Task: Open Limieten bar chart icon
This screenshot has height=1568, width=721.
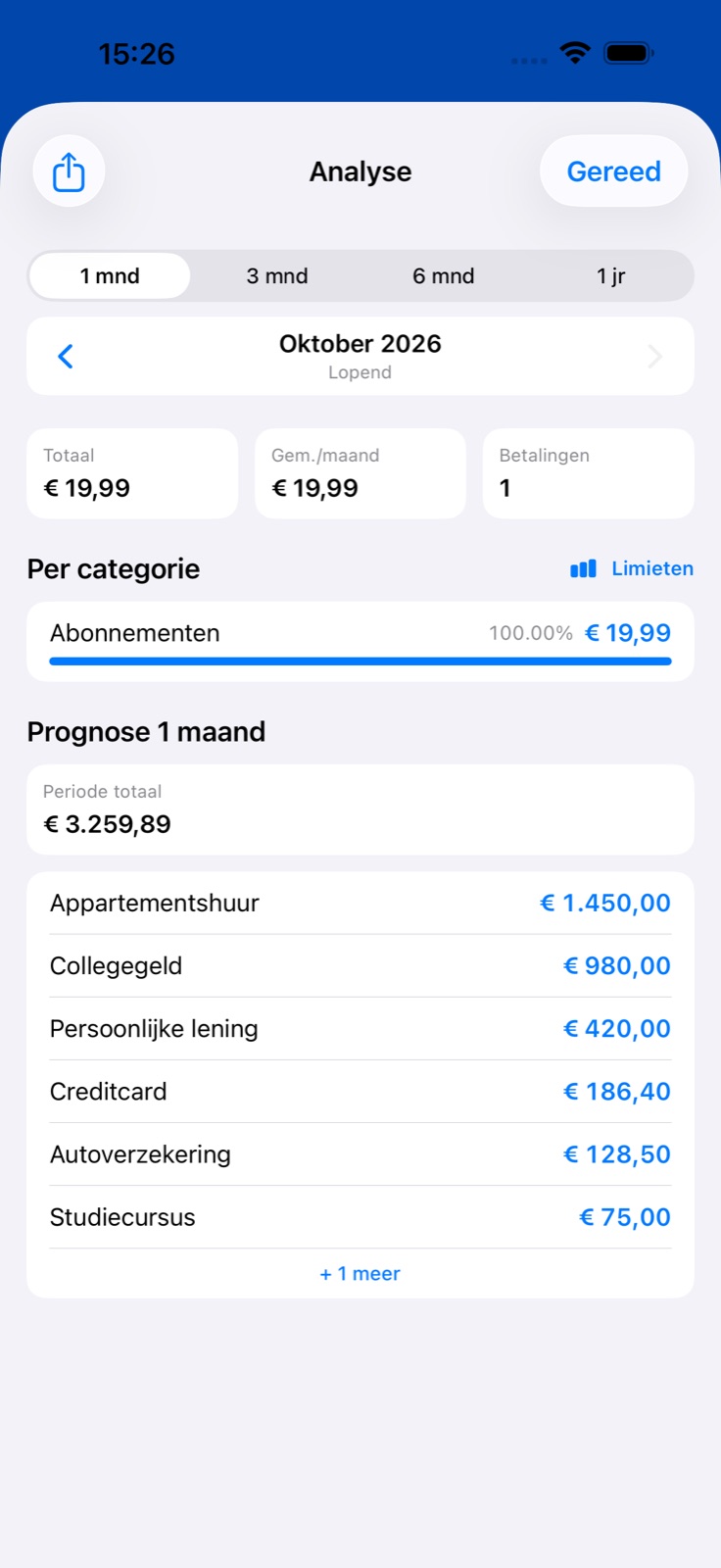Action: point(583,568)
